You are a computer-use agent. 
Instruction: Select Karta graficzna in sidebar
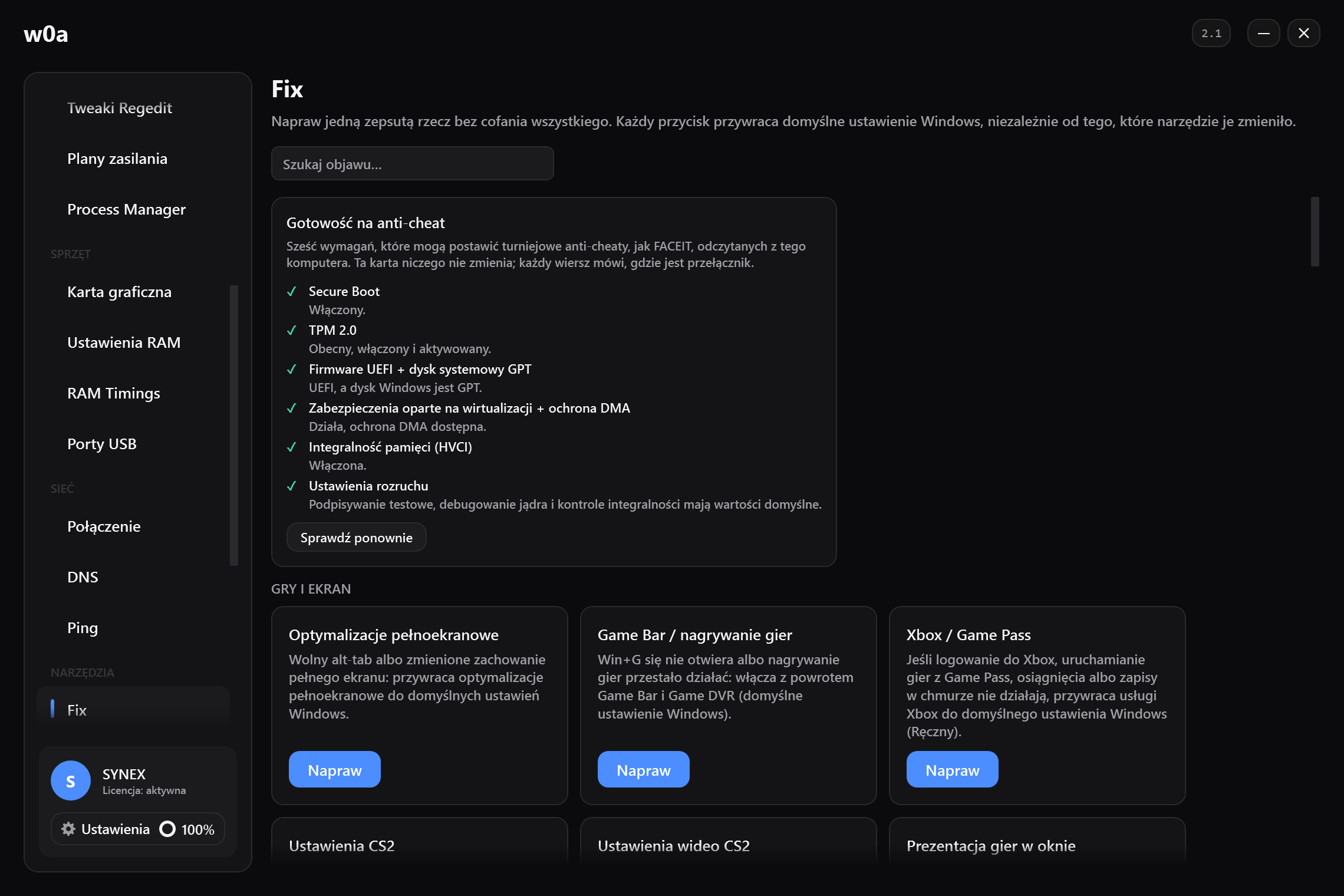click(119, 292)
